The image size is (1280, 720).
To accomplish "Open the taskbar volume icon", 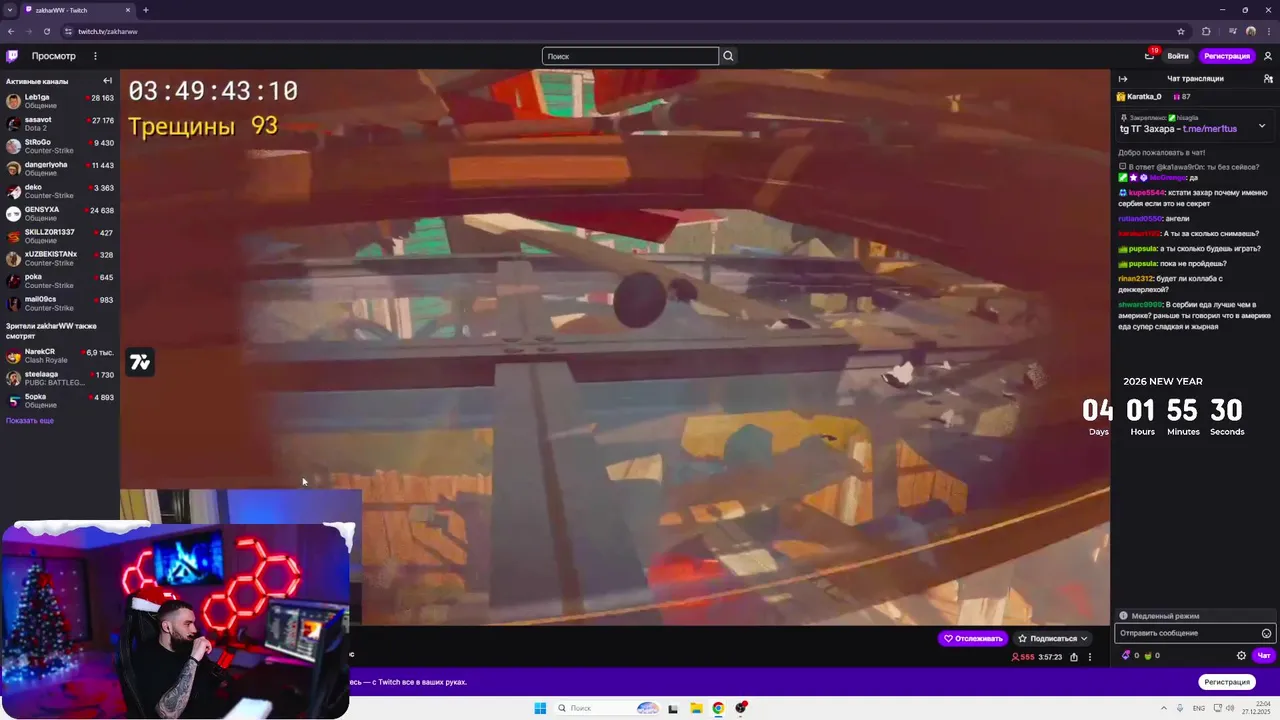I will [x=1230, y=708].
